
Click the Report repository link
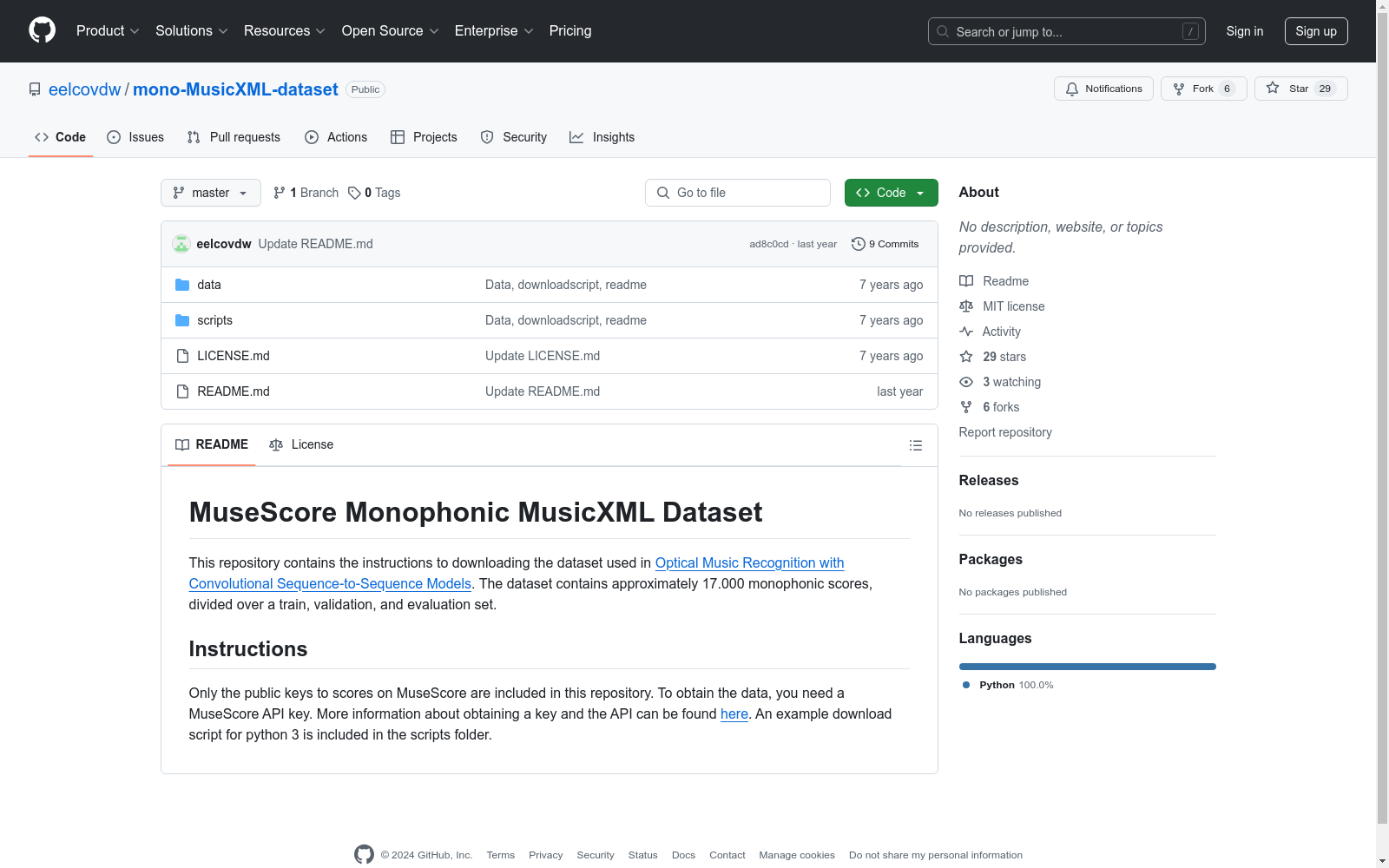(1005, 432)
